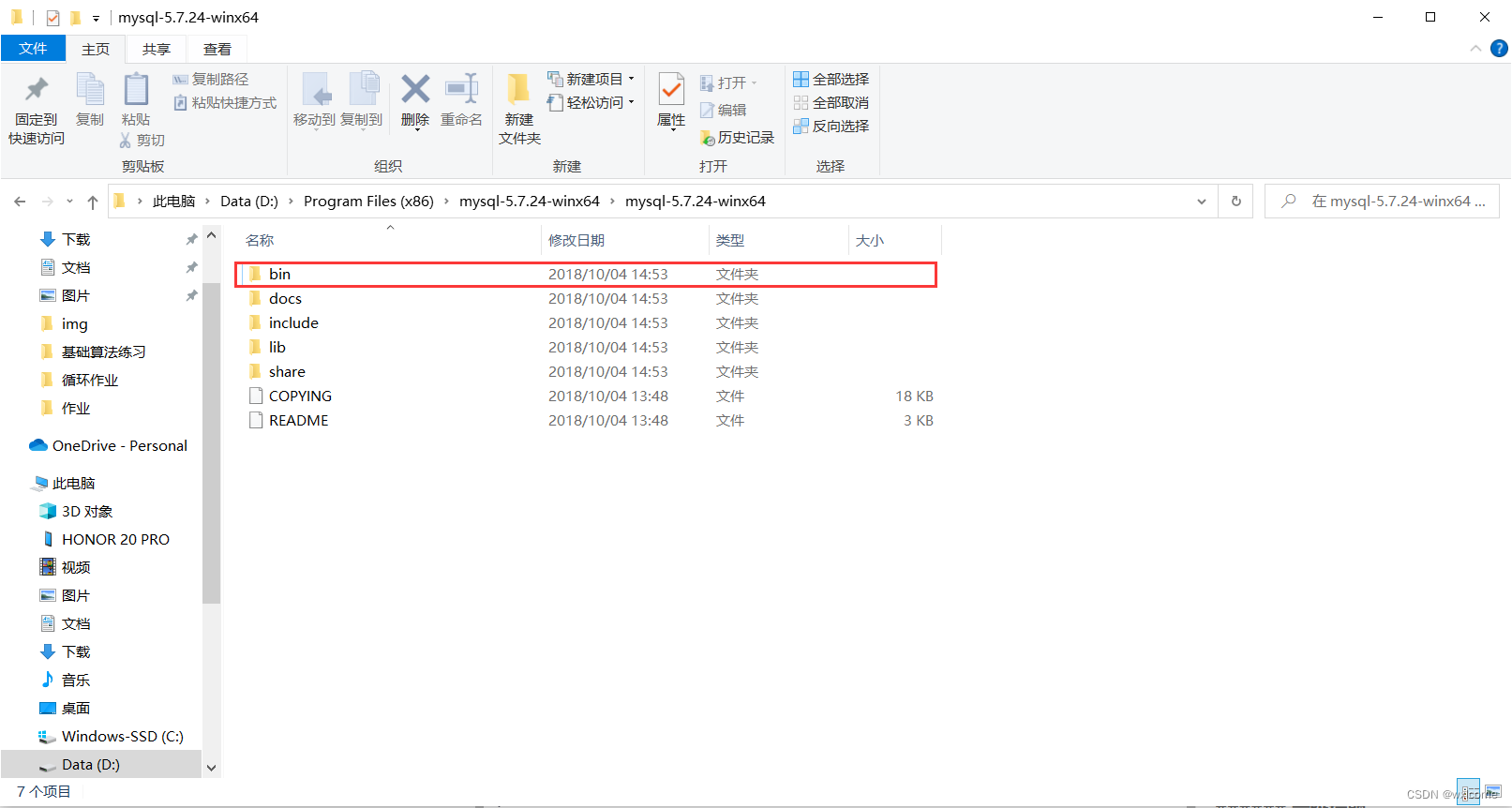Open the Open (打开) dropdown arrow
The width and height of the screenshot is (1512, 808).
point(754,83)
